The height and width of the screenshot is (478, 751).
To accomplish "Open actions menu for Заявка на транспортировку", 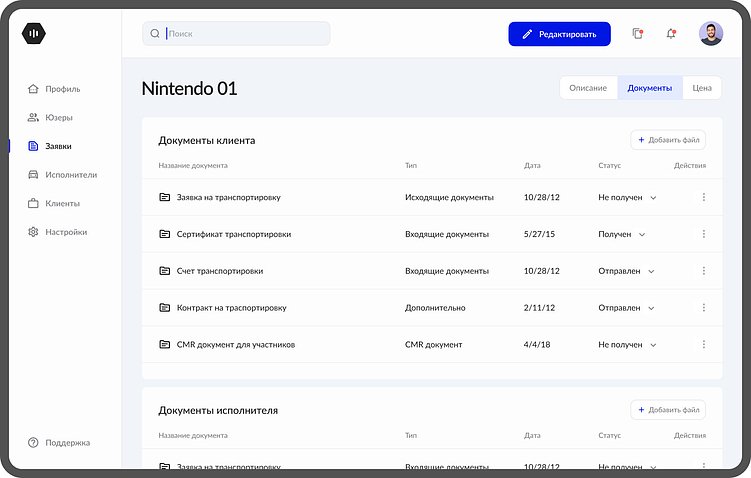I will click(x=704, y=197).
